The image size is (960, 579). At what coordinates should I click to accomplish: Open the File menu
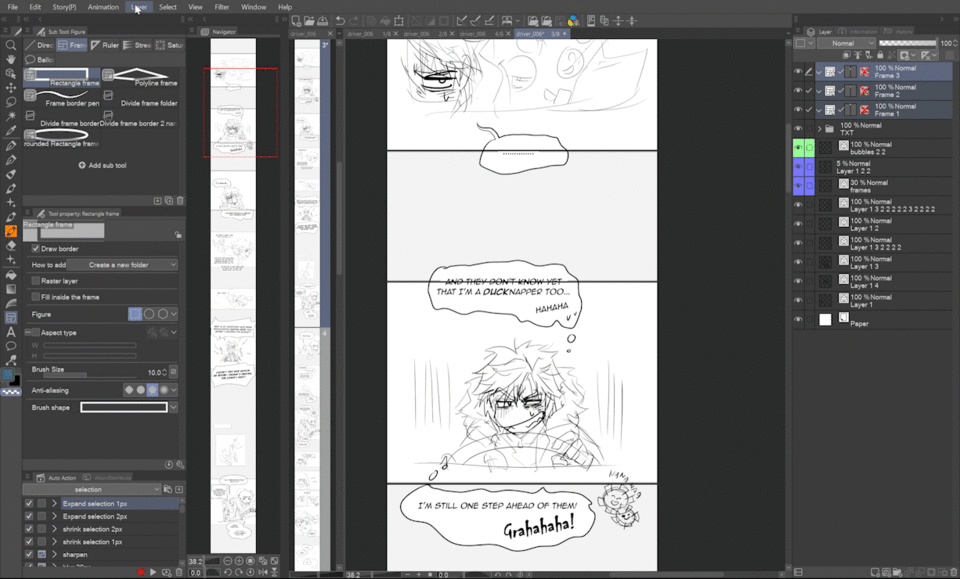tap(12, 7)
